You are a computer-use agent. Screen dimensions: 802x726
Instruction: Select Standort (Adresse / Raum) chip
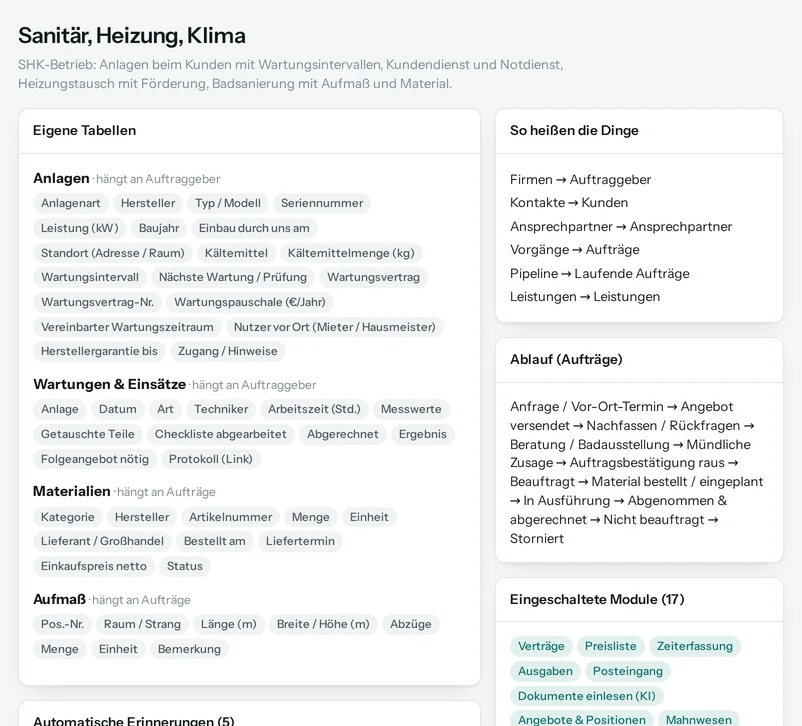click(x=113, y=253)
